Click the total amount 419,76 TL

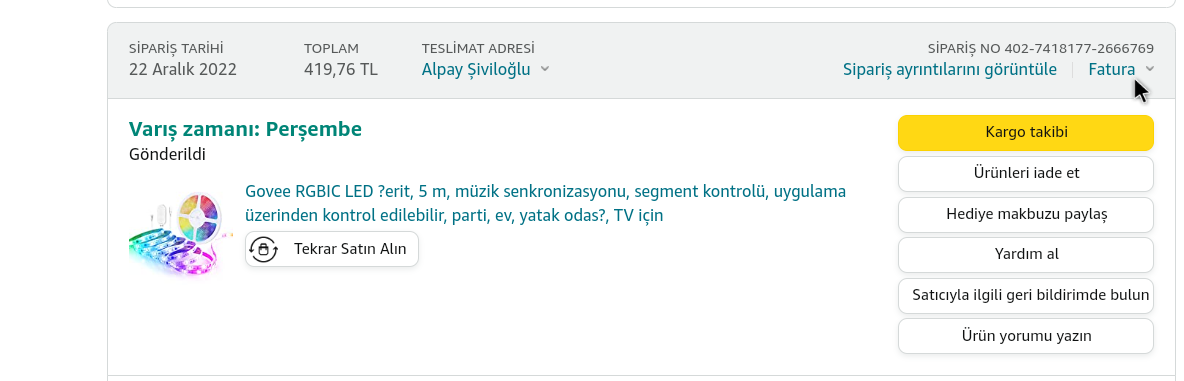point(341,69)
